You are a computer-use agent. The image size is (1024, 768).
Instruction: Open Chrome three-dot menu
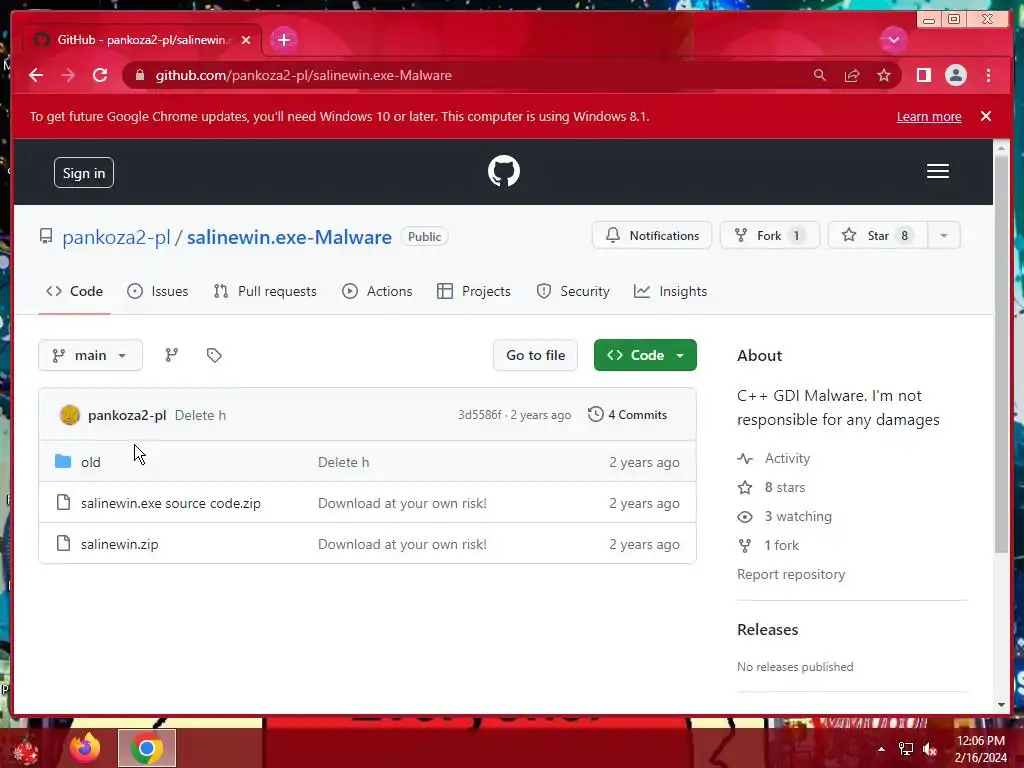point(988,75)
